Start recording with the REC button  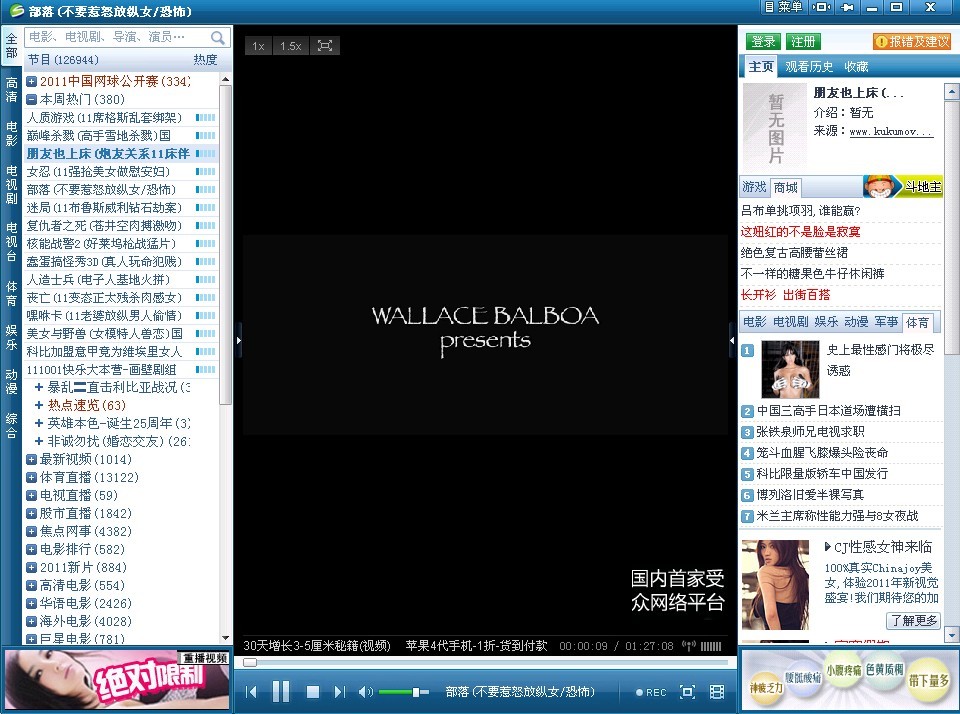coord(651,692)
